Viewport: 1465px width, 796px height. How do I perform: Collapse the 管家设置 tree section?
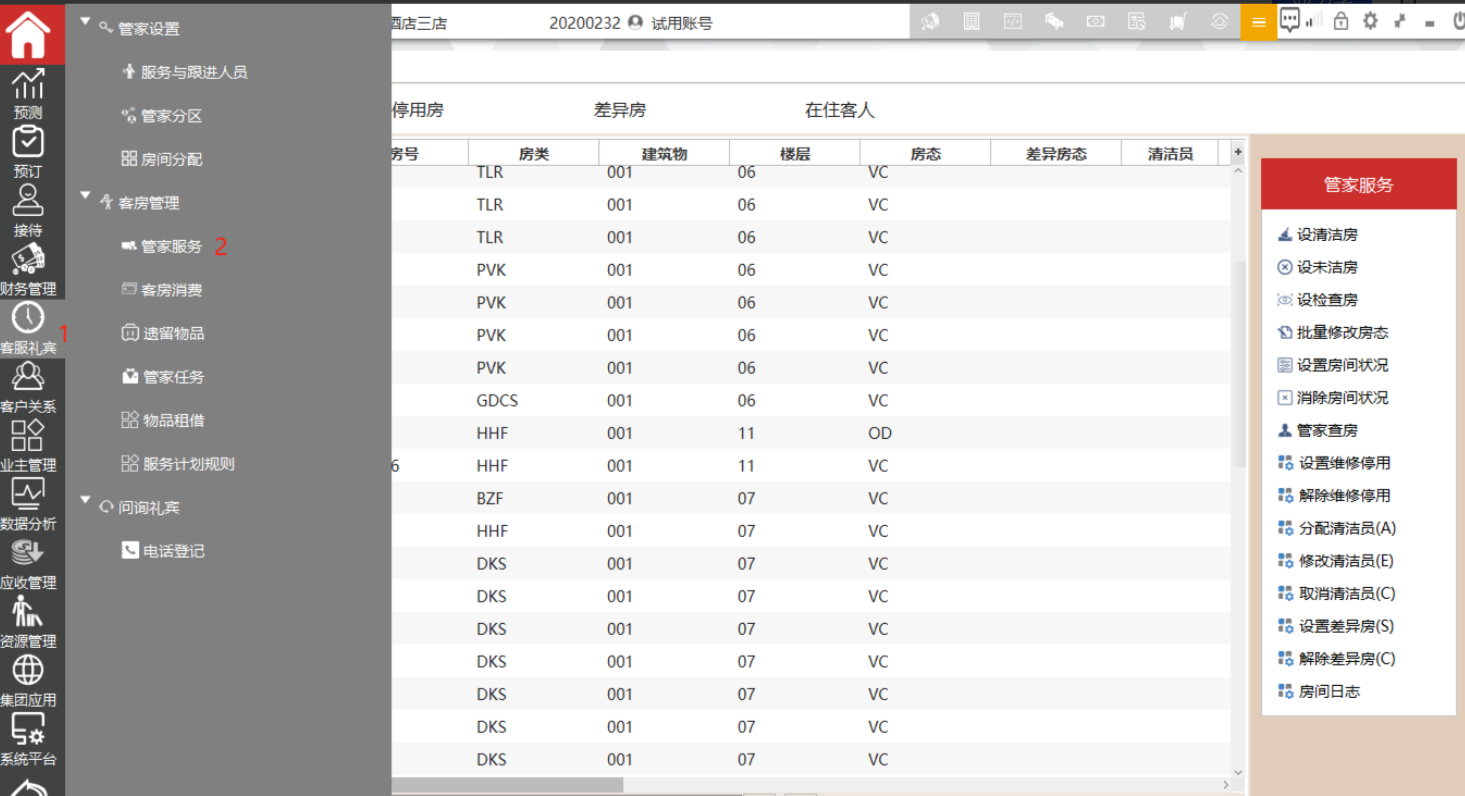tap(85, 22)
